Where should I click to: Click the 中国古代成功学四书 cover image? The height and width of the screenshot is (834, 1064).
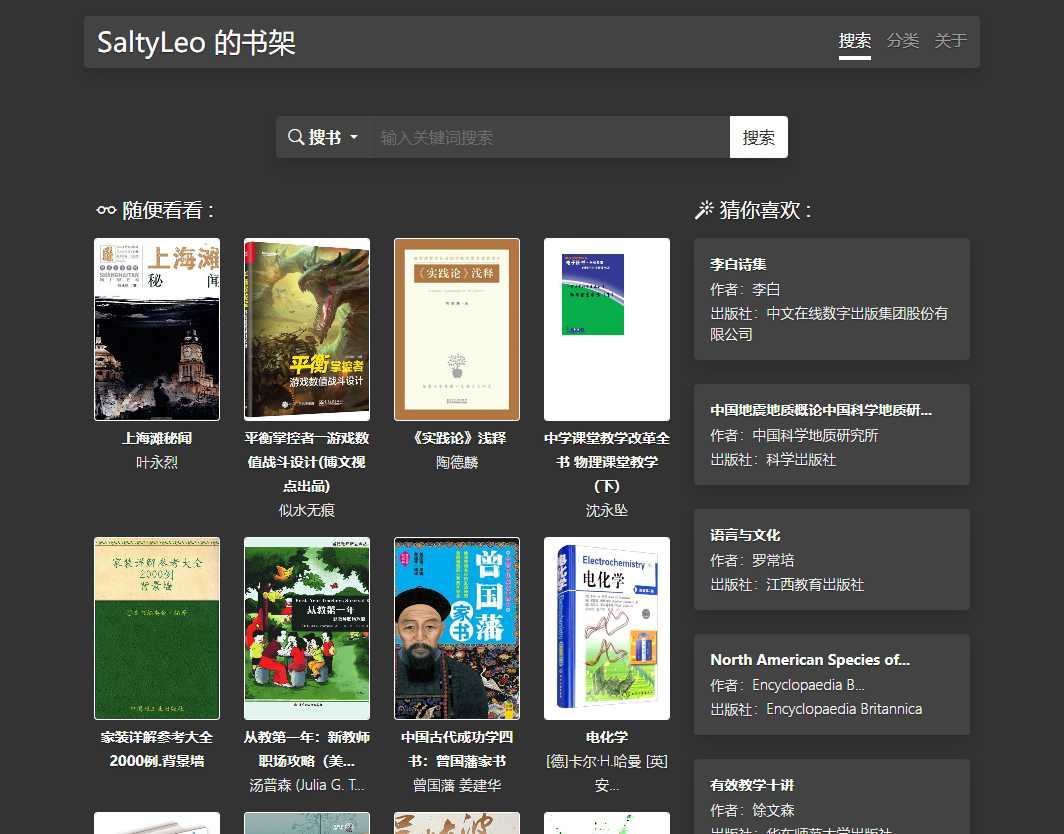click(x=457, y=627)
